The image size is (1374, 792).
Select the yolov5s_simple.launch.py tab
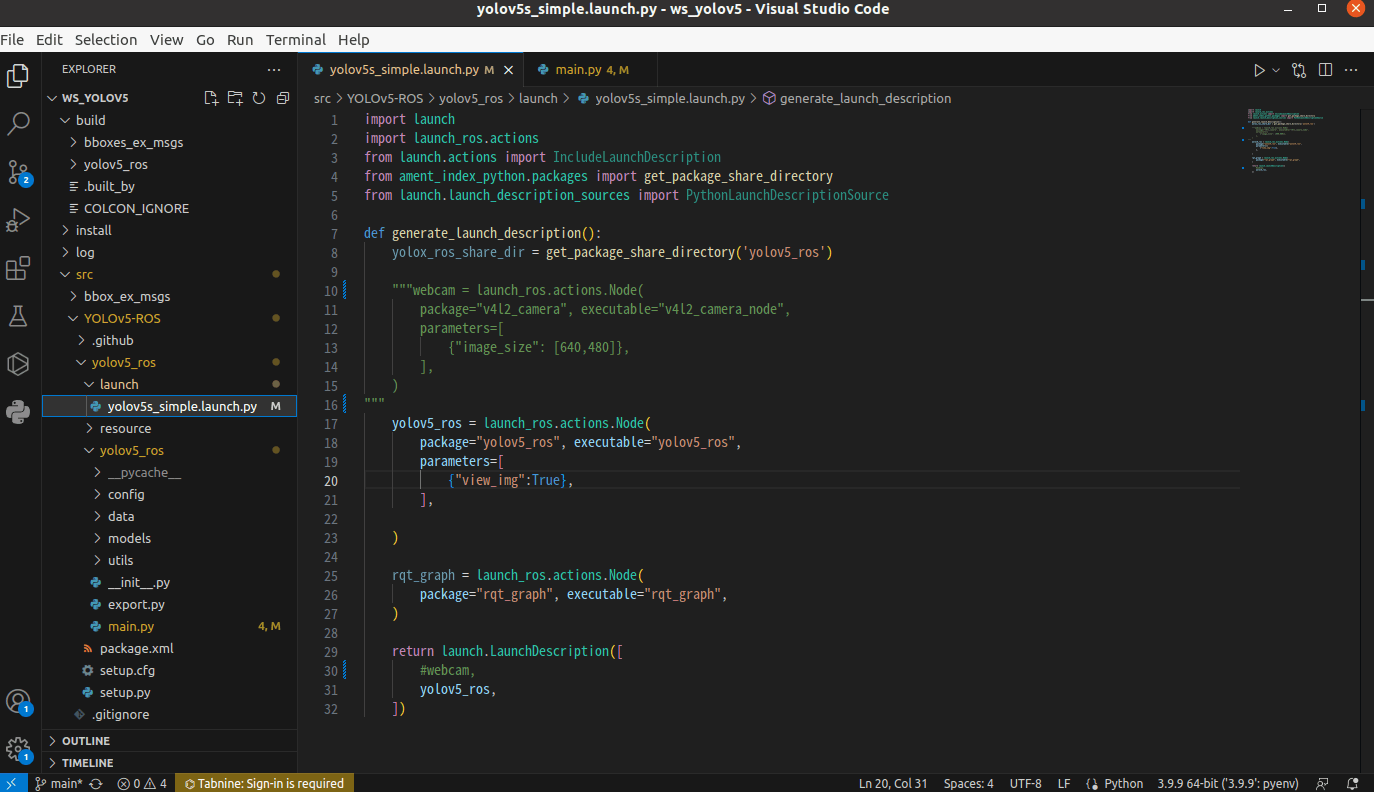coord(411,70)
